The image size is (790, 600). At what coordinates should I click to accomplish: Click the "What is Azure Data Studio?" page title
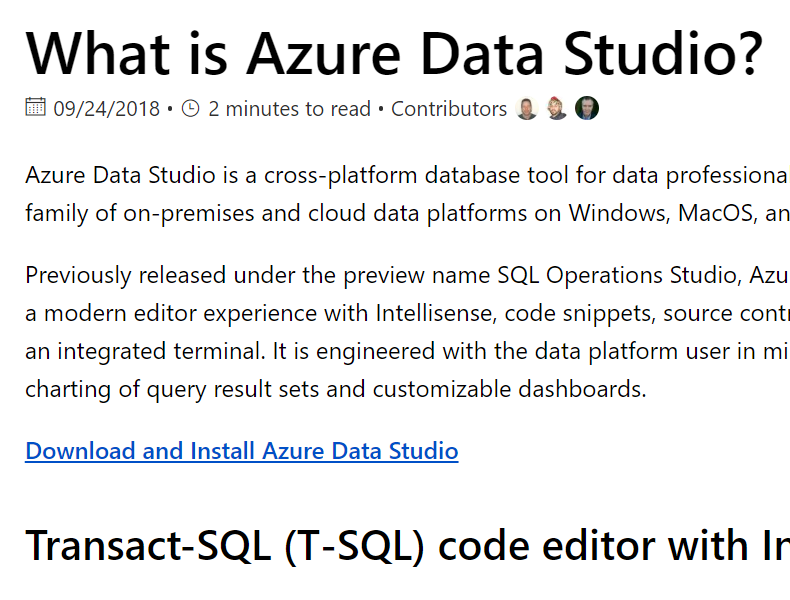(394, 52)
